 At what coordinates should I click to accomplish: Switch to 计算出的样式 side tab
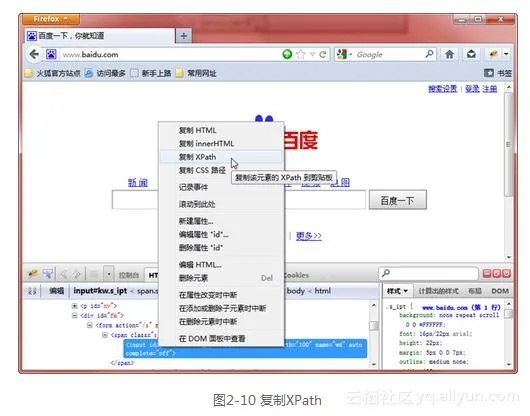(x=438, y=291)
